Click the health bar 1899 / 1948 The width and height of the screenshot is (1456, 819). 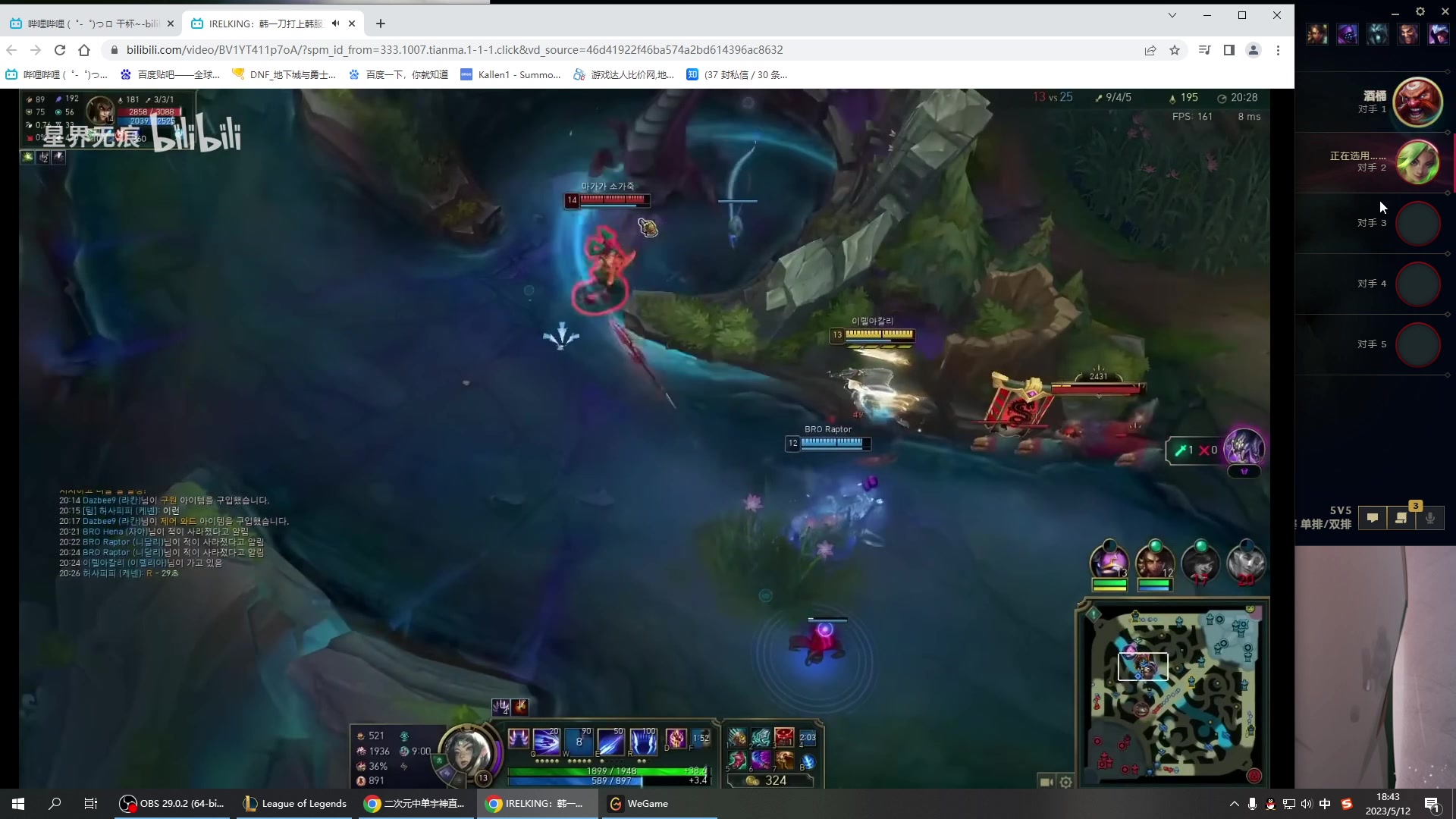coord(609,771)
